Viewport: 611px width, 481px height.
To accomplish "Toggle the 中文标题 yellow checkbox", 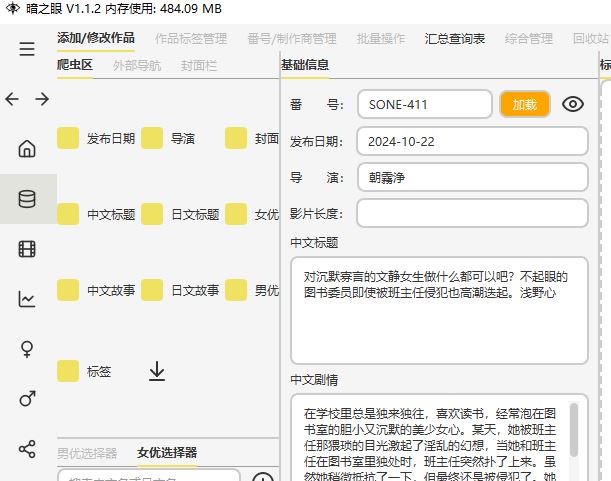I will [68, 214].
